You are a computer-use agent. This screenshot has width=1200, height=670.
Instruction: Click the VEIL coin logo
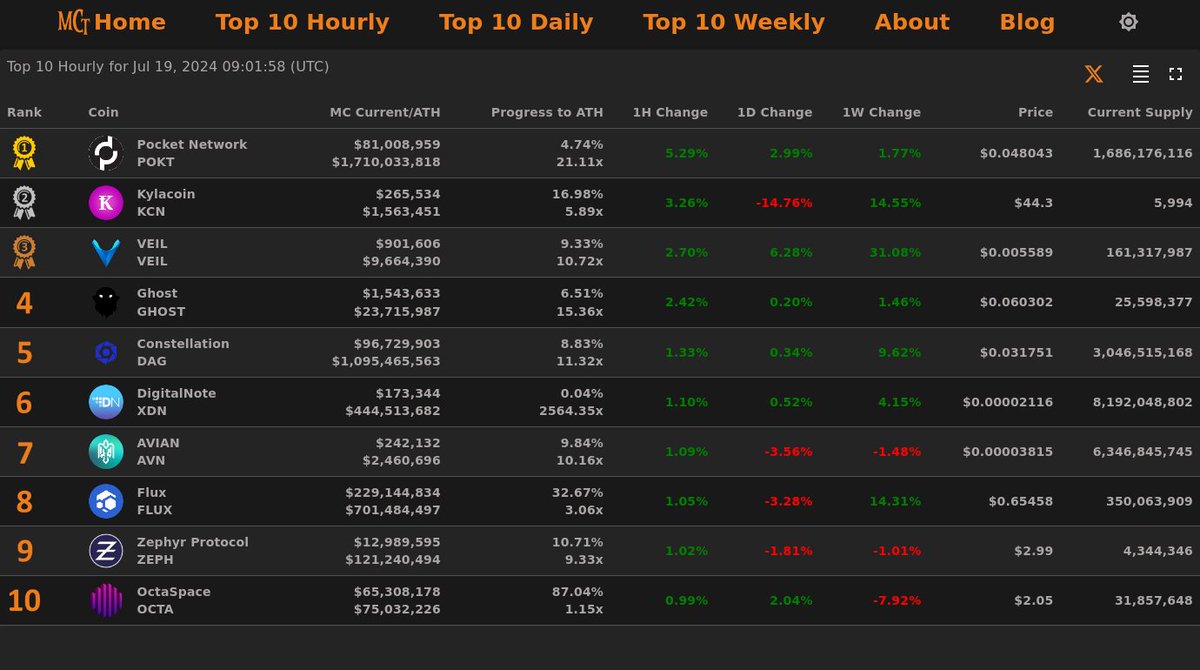106,253
